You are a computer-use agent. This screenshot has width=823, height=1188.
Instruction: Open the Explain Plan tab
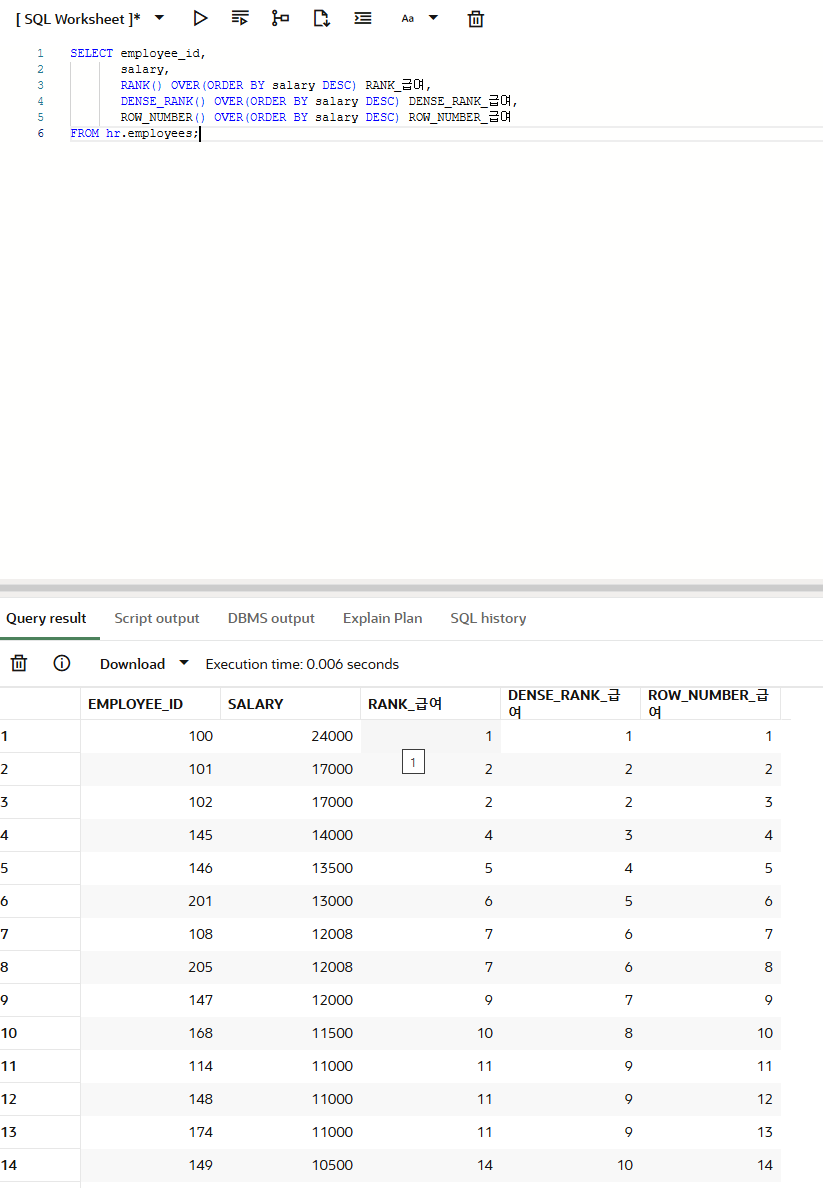pyautogui.click(x=383, y=618)
